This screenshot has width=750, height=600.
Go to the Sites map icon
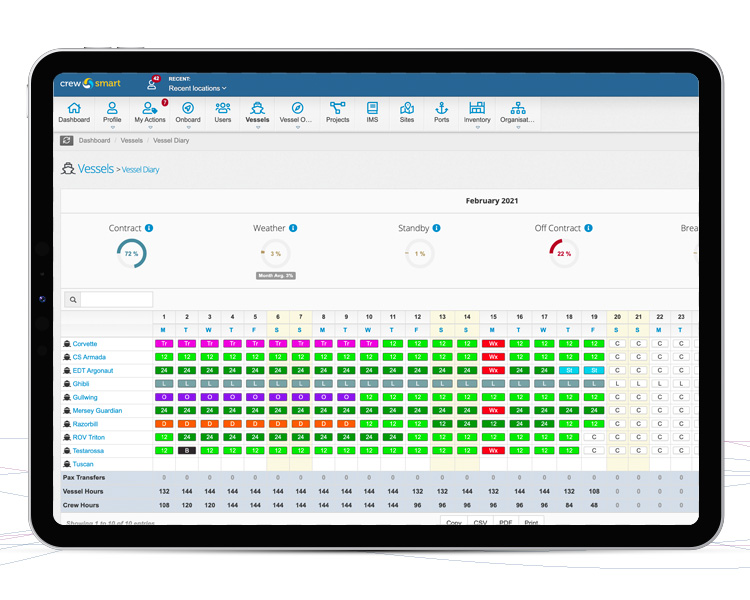click(407, 108)
